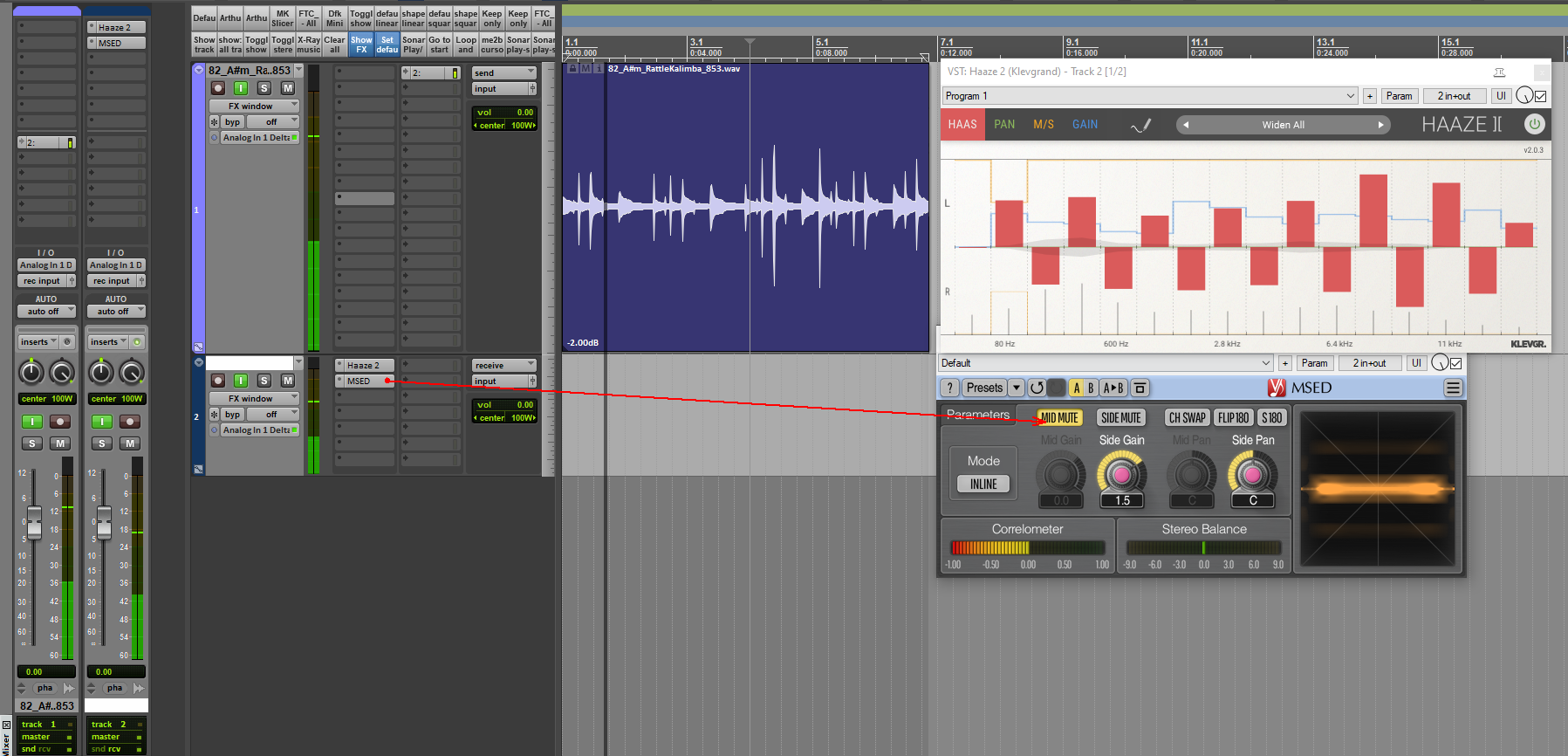Copy A to B in MSED

click(1113, 388)
